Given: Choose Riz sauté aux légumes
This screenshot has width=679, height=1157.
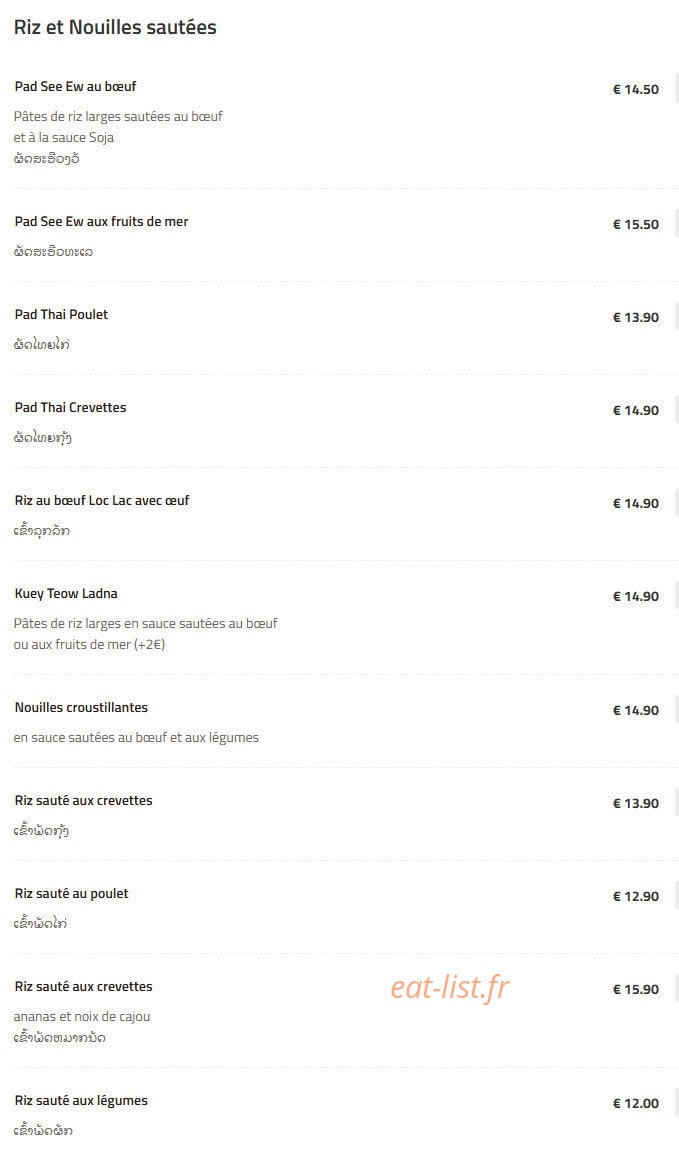Looking at the screenshot, I should click(x=81, y=1100).
